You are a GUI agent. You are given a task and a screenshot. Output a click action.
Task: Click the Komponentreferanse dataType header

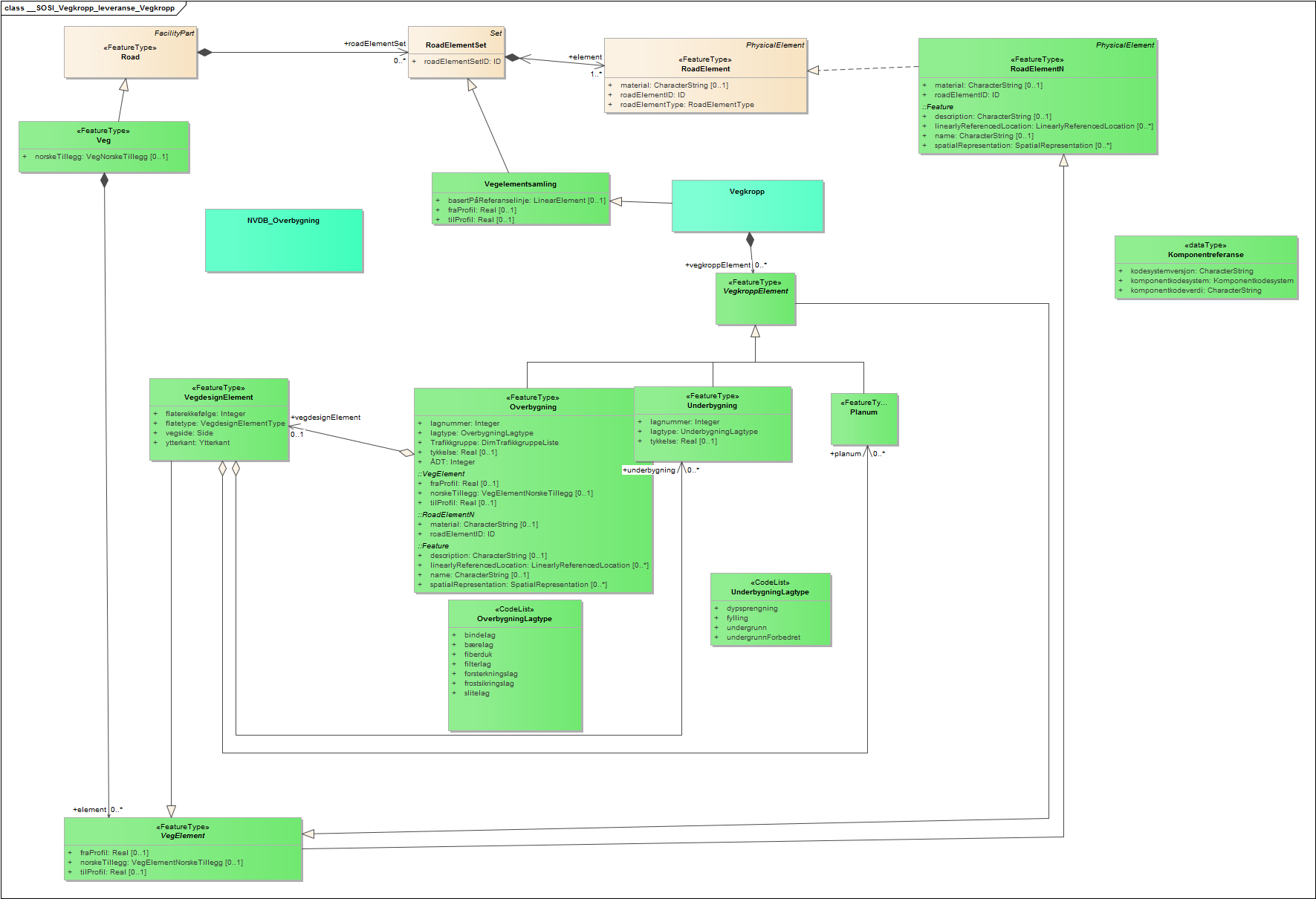coord(1205,250)
